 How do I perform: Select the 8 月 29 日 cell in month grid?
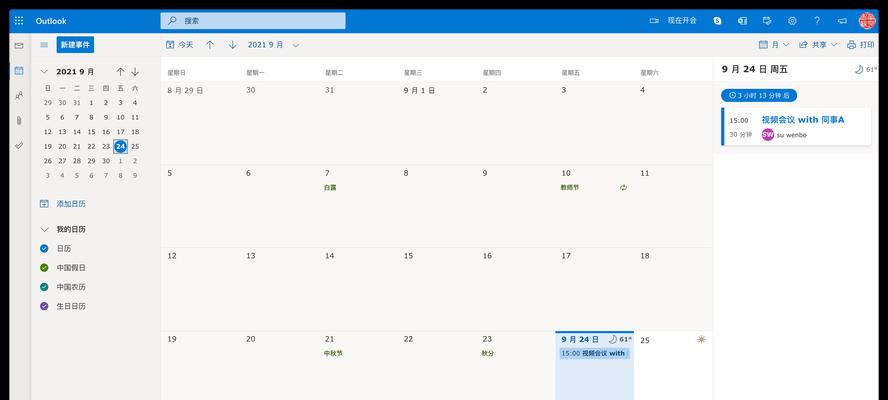(200, 124)
